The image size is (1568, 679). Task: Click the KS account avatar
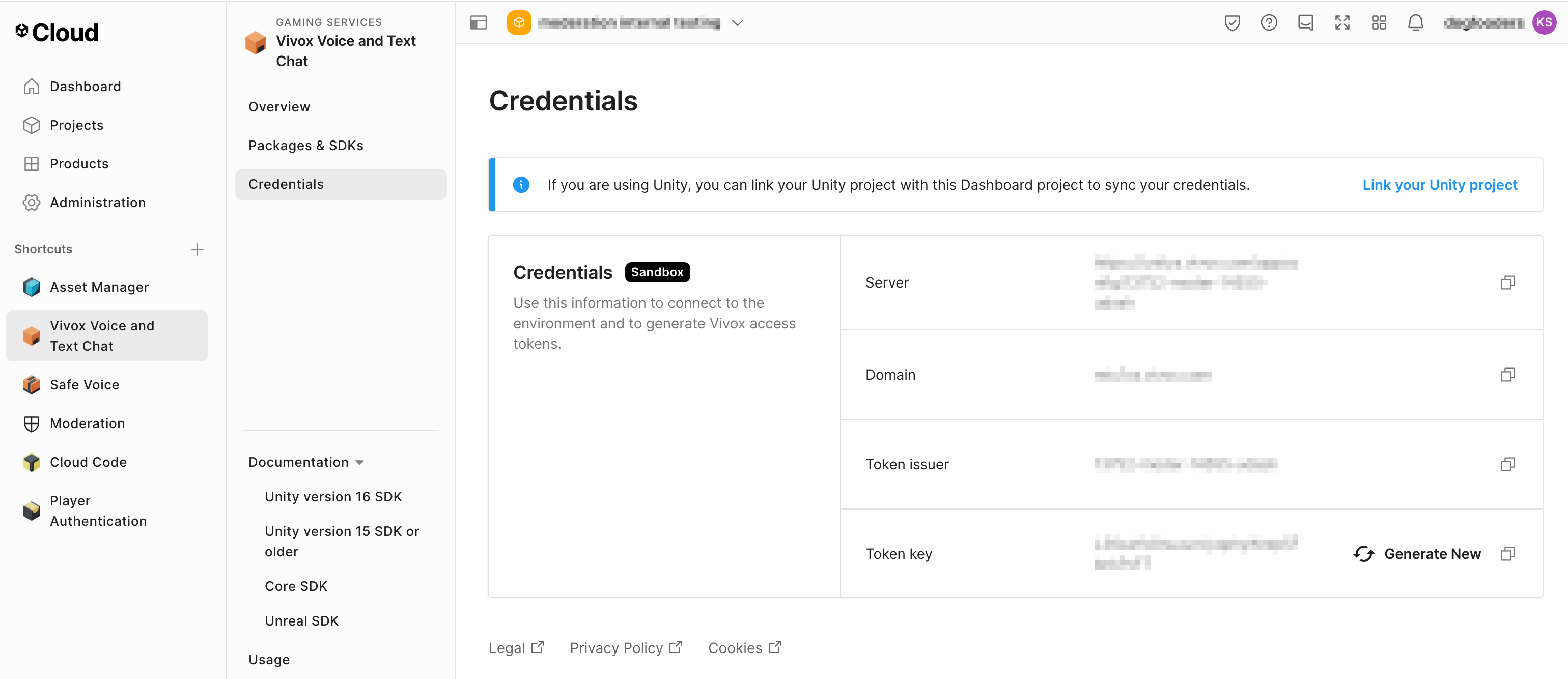coord(1544,22)
